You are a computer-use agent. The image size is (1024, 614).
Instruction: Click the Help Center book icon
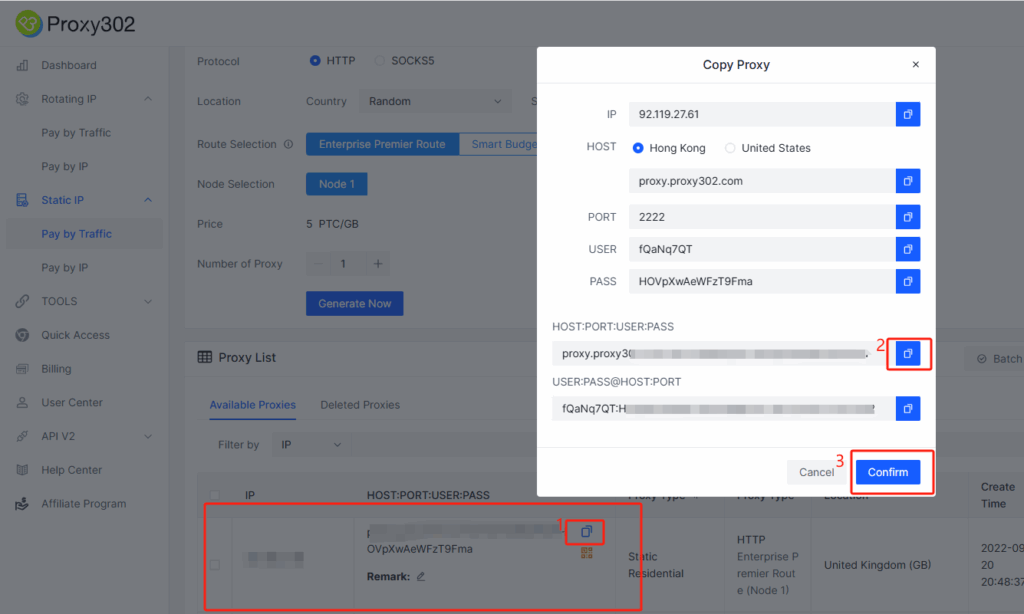point(22,470)
